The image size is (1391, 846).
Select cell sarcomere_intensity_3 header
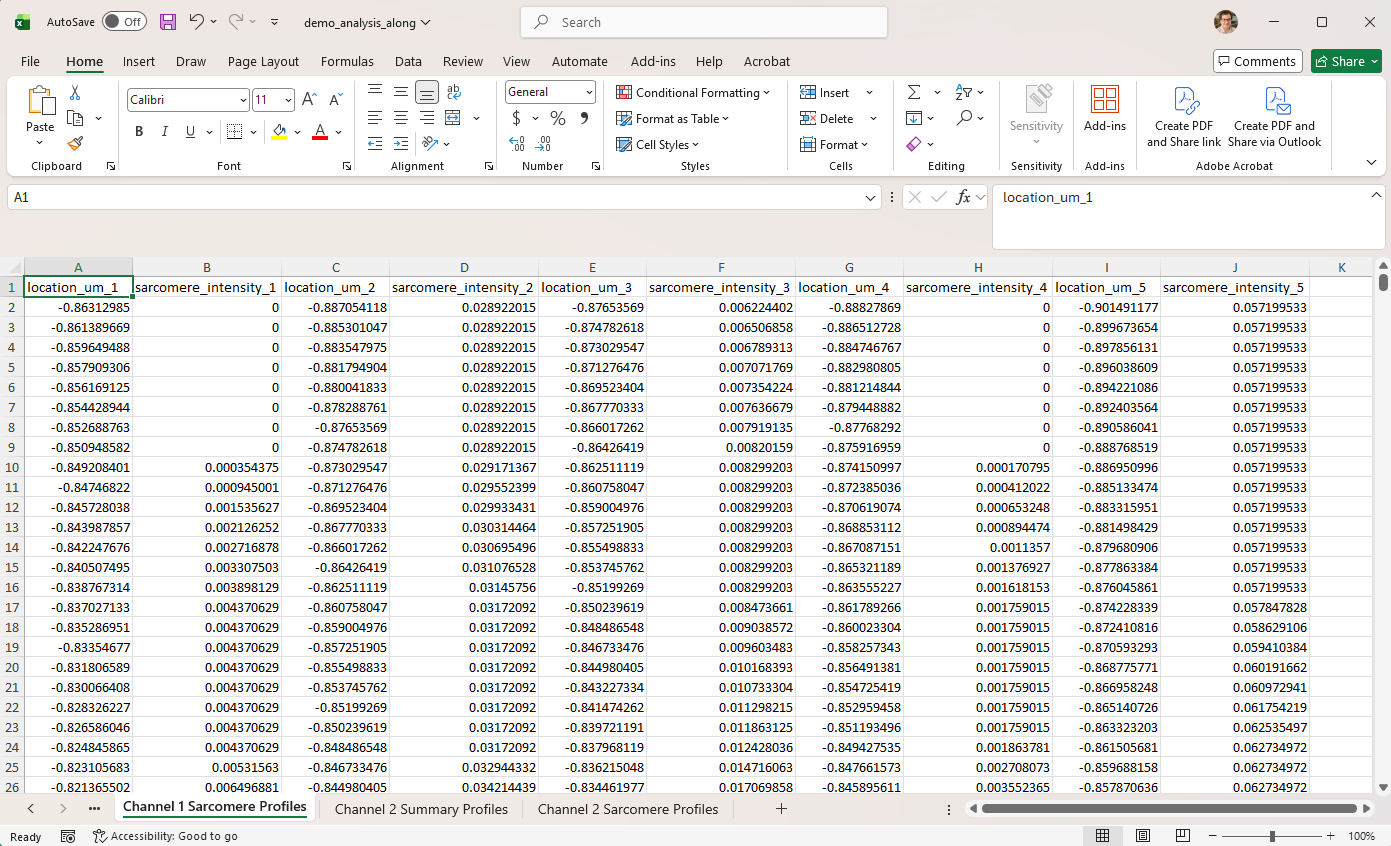click(x=721, y=287)
